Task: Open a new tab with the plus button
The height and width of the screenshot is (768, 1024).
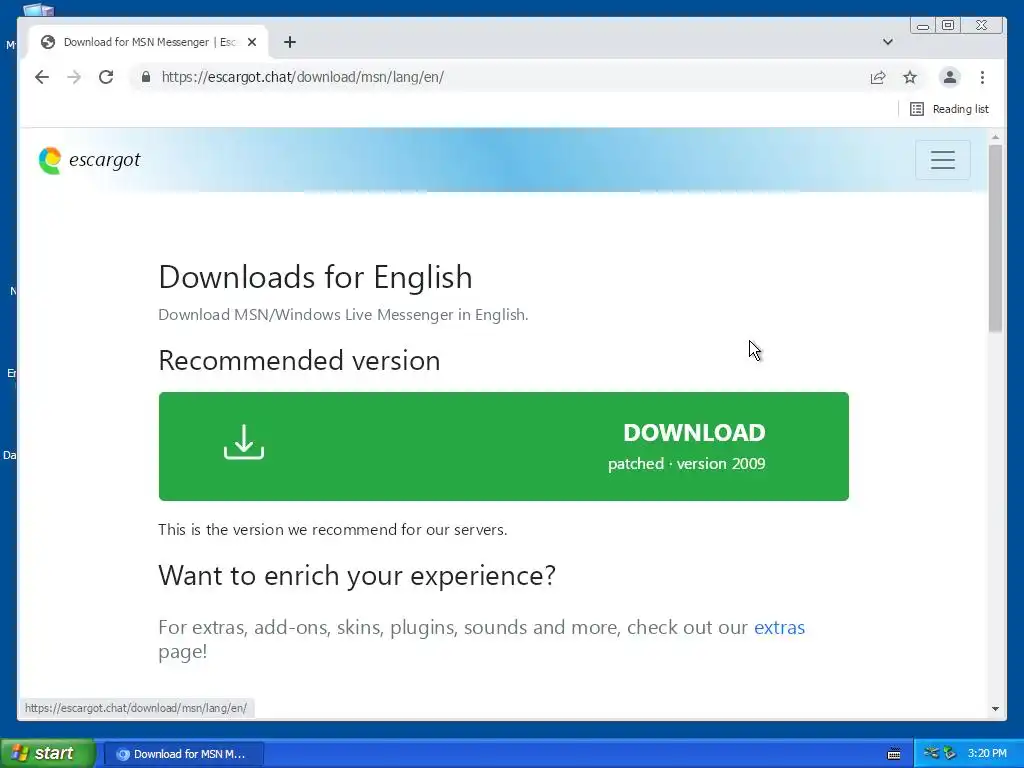Action: (x=290, y=42)
